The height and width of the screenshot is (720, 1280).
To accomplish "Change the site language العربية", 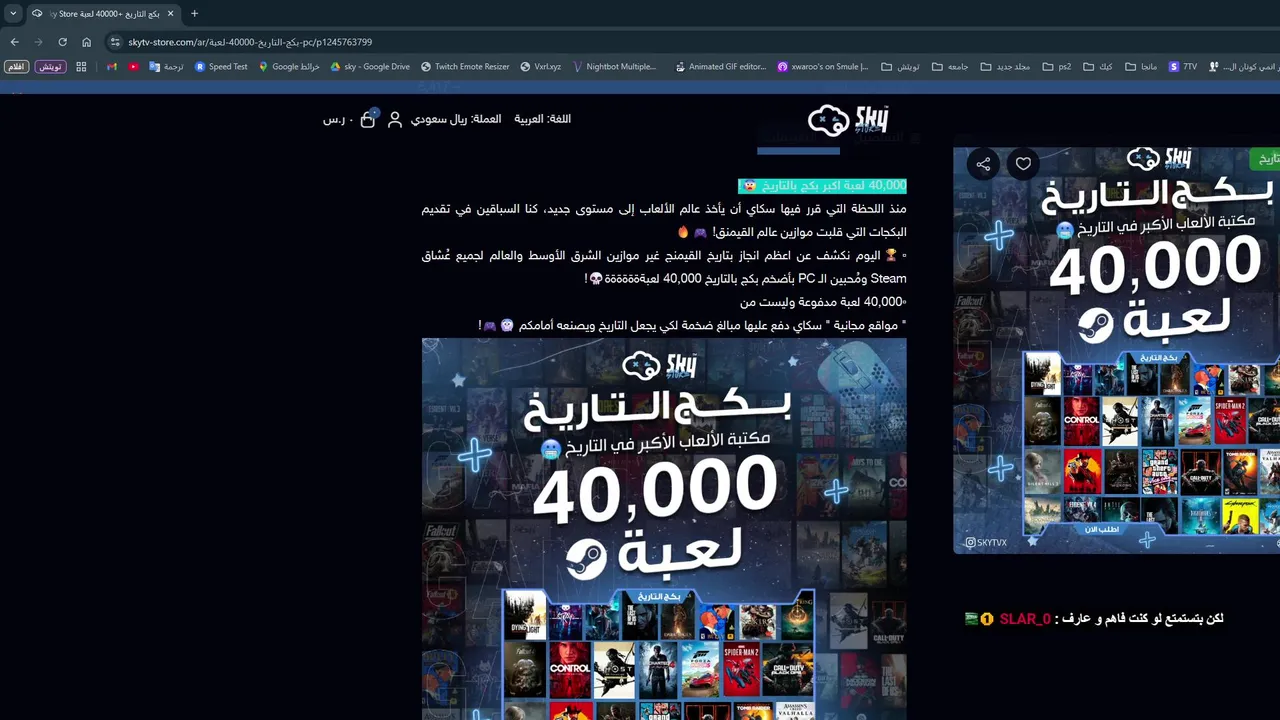I will click(x=543, y=119).
